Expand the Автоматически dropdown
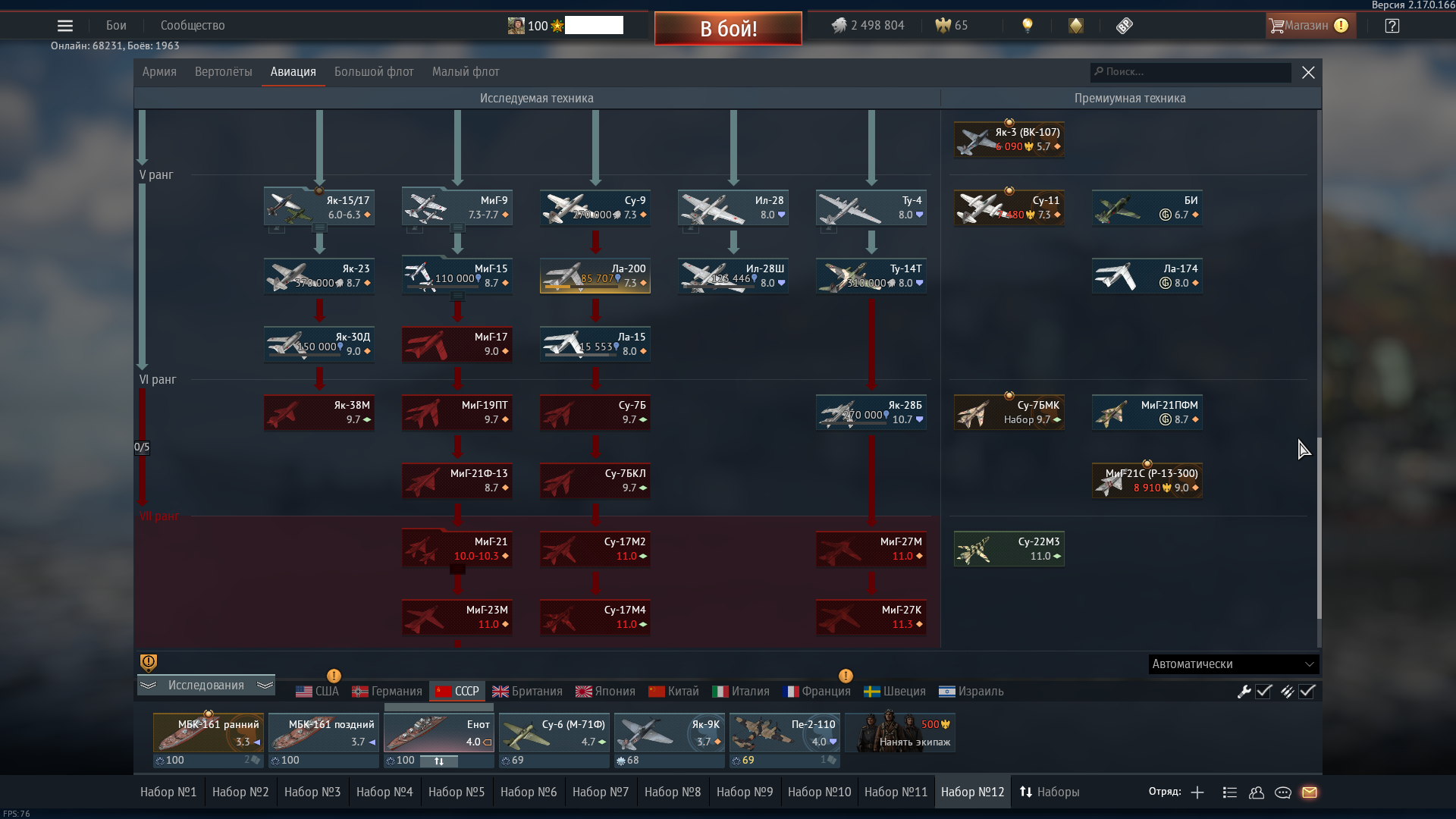The height and width of the screenshot is (819, 1456). coord(1233,664)
